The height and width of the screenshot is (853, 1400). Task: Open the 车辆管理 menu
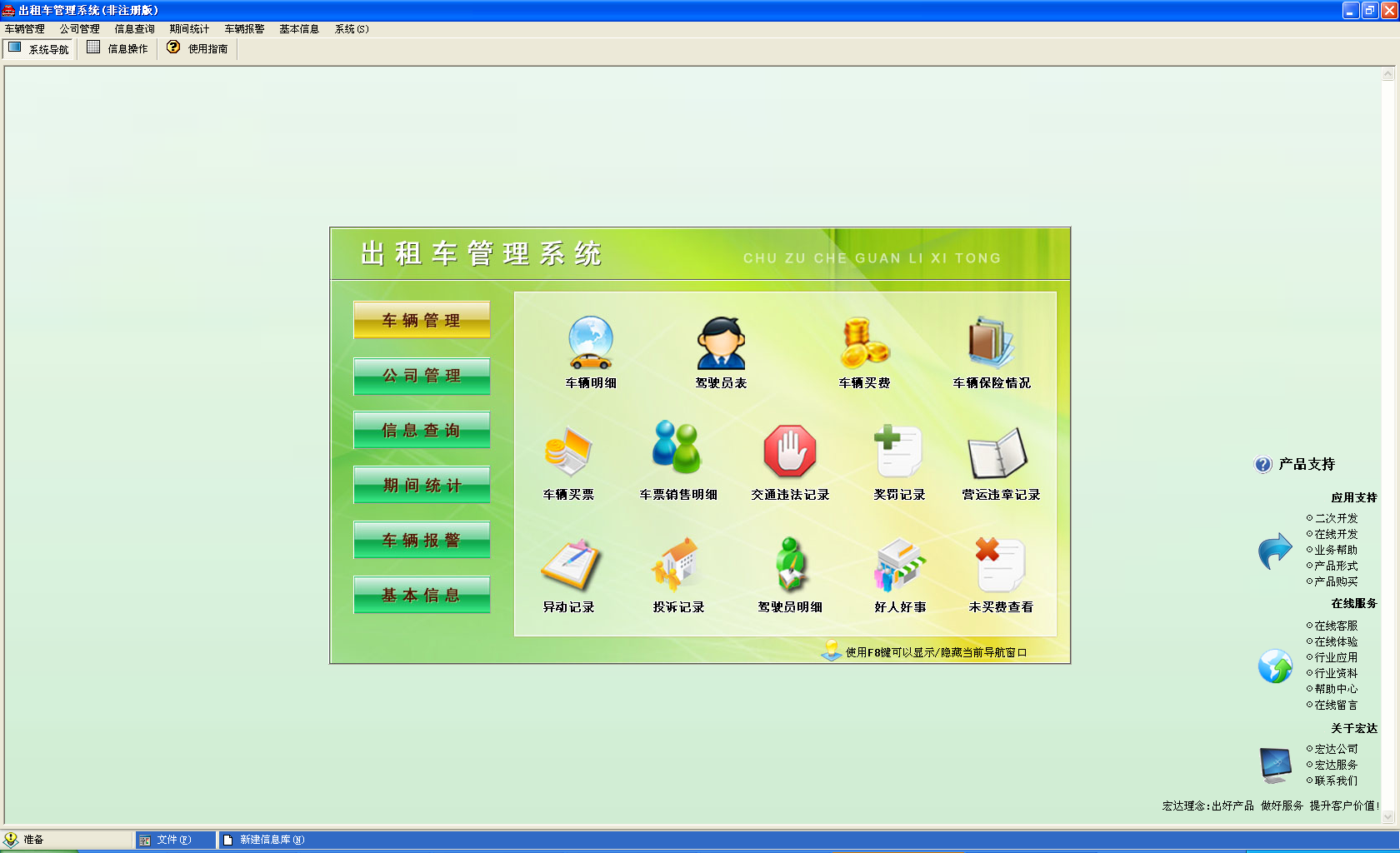coord(25,29)
